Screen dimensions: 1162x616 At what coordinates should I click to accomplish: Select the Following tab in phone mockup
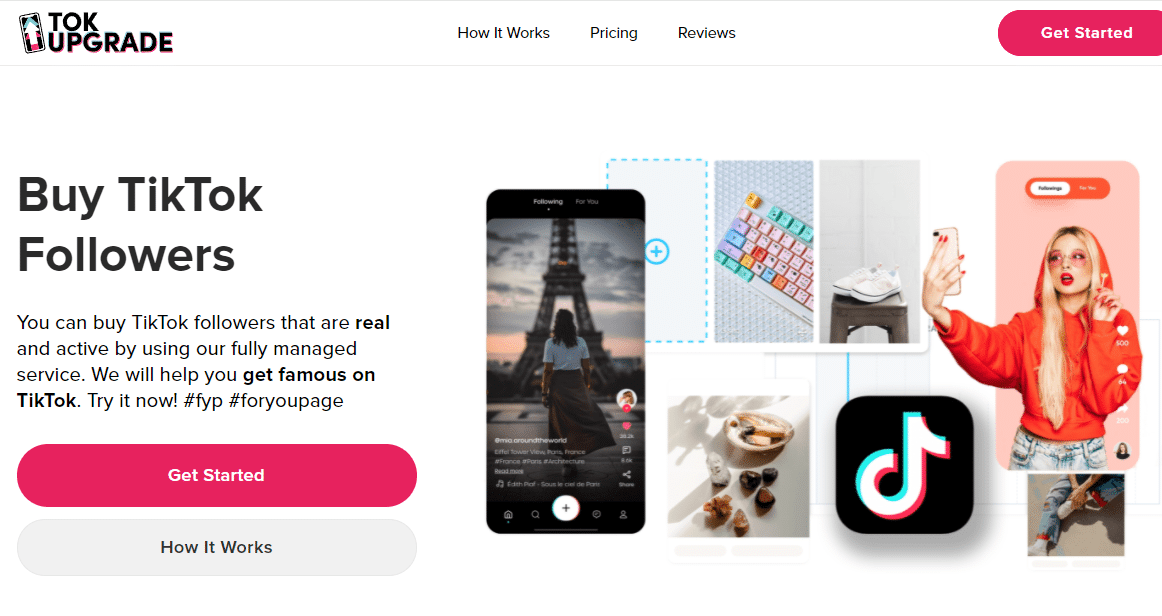click(548, 202)
